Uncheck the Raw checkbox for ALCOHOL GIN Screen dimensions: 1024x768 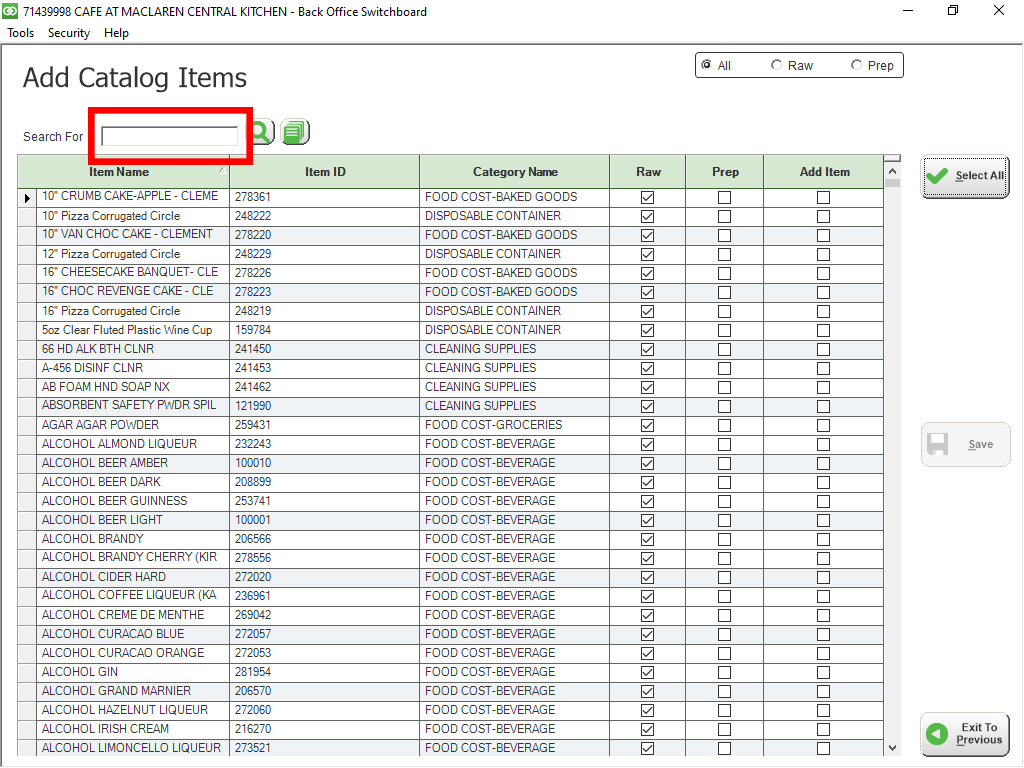pos(647,672)
